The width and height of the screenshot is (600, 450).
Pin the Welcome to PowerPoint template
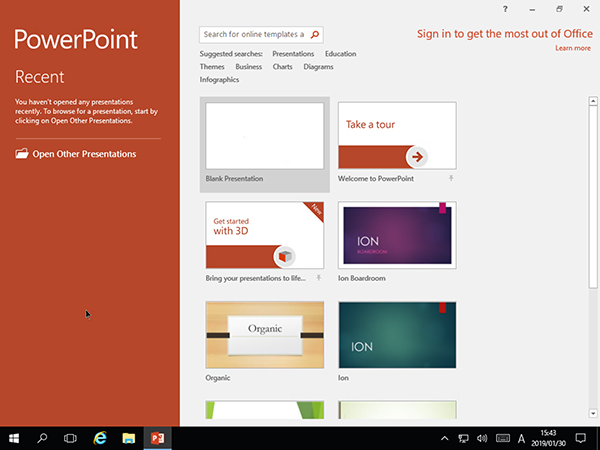click(x=452, y=178)
